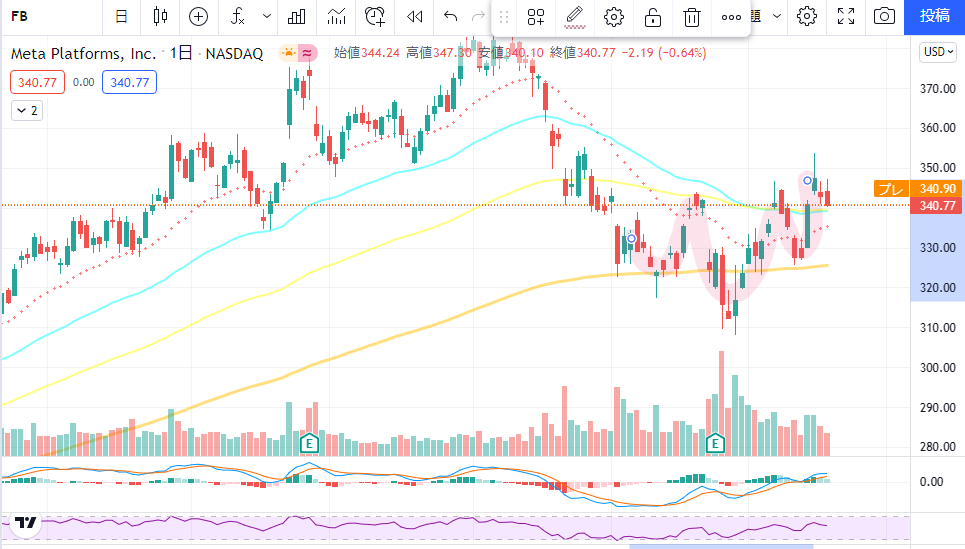Undo the last chart action
Image resolution: width=965 pixels, height=549 pixels.
point(450,17)
